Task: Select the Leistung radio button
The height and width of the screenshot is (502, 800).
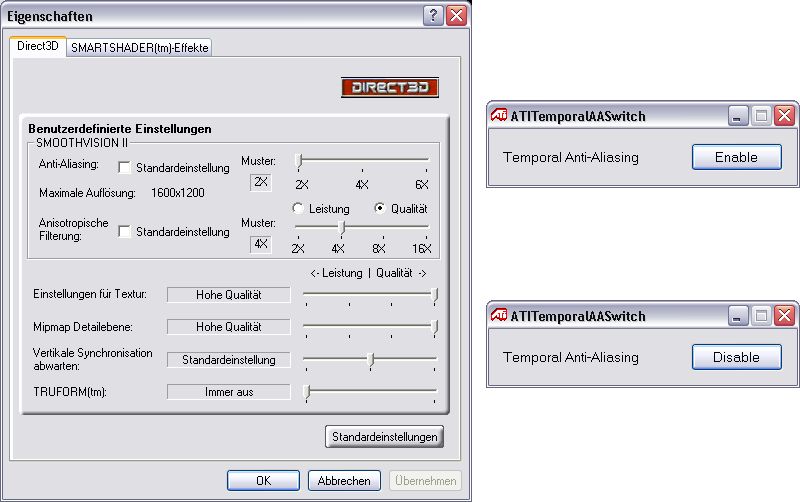Action: click(x=298, y=208)
